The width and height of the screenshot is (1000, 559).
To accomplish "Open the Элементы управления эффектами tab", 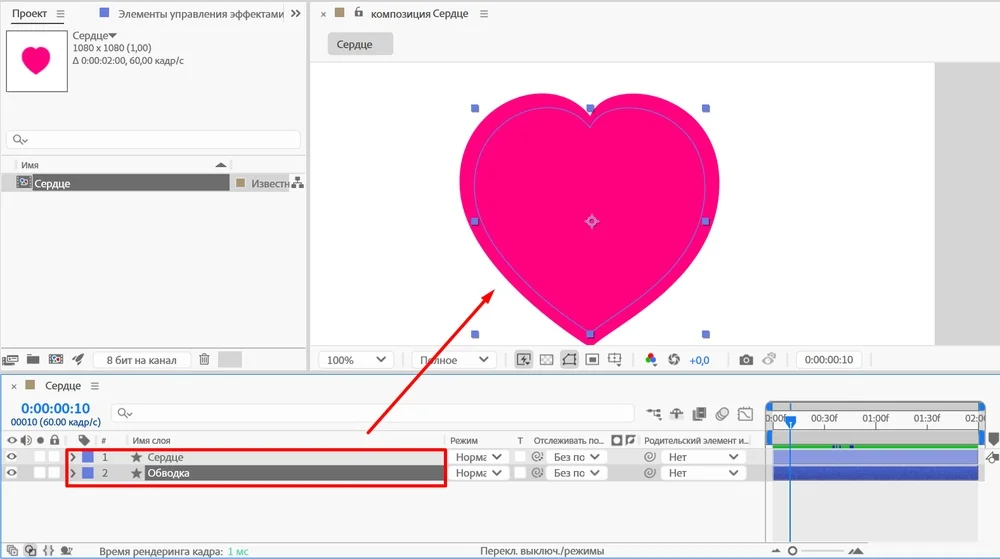I will (200, 14).
